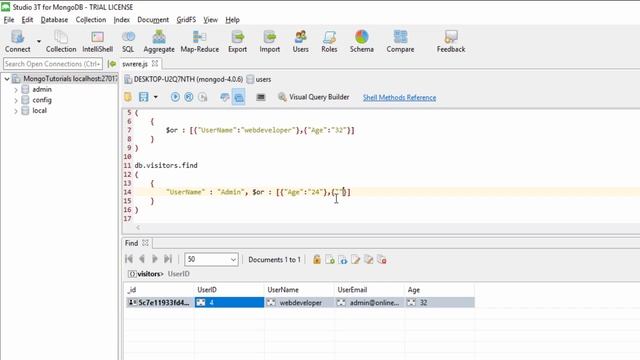Image resolution: width=640 pixels, height=360 pixels.
Task: Click the Feedback toolbar icon
Action: click(451, 41)
